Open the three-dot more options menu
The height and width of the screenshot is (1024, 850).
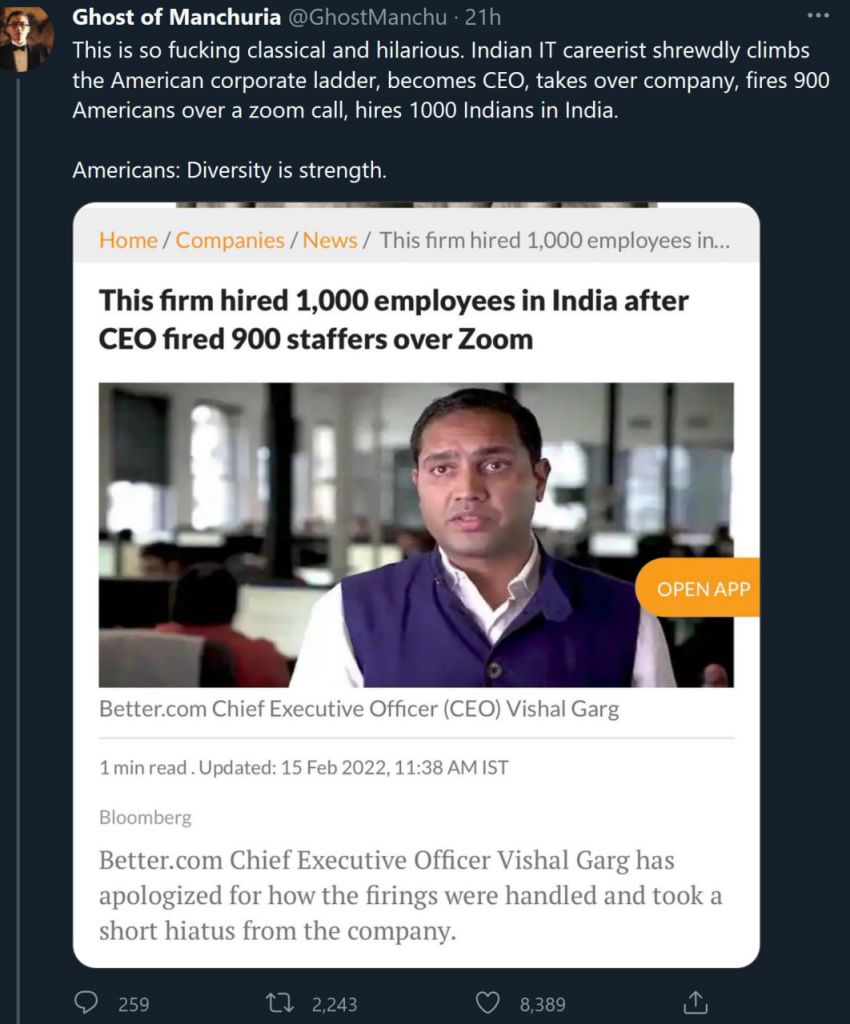[x=818, y=17]
